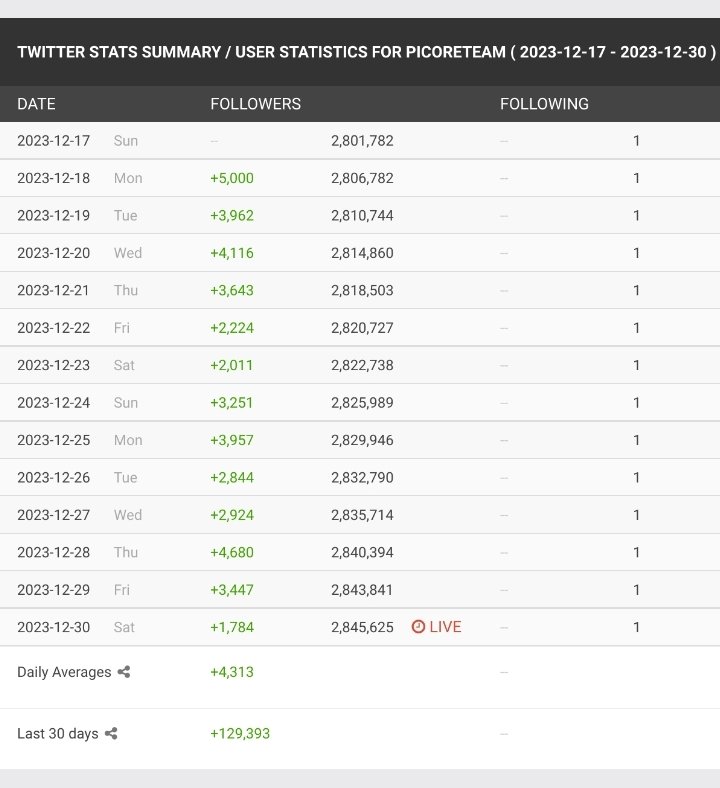
Task: Click follower gain +2,924
Action: coord(232,515)
